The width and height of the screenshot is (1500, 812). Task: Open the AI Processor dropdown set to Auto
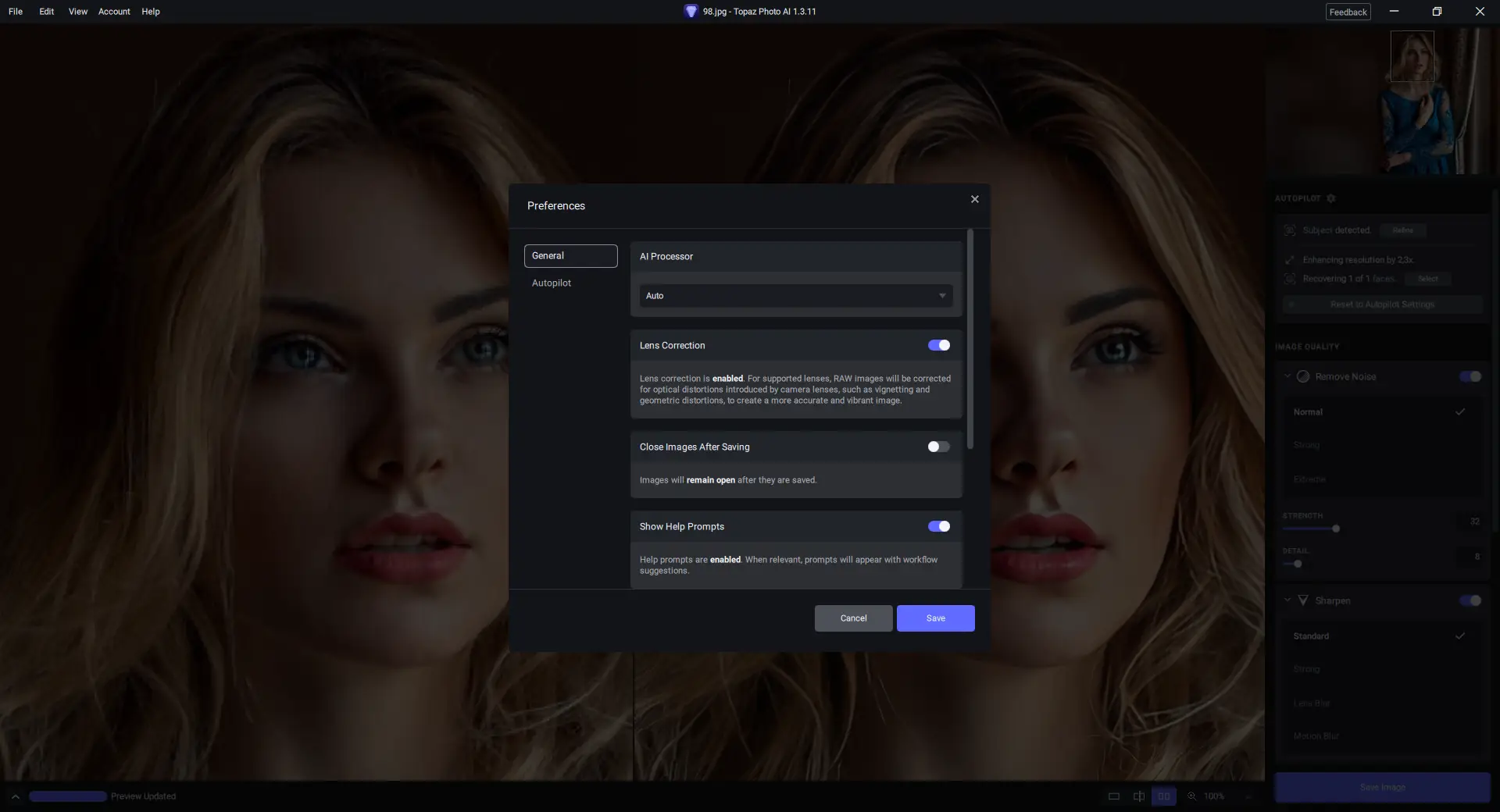[796, 296]
